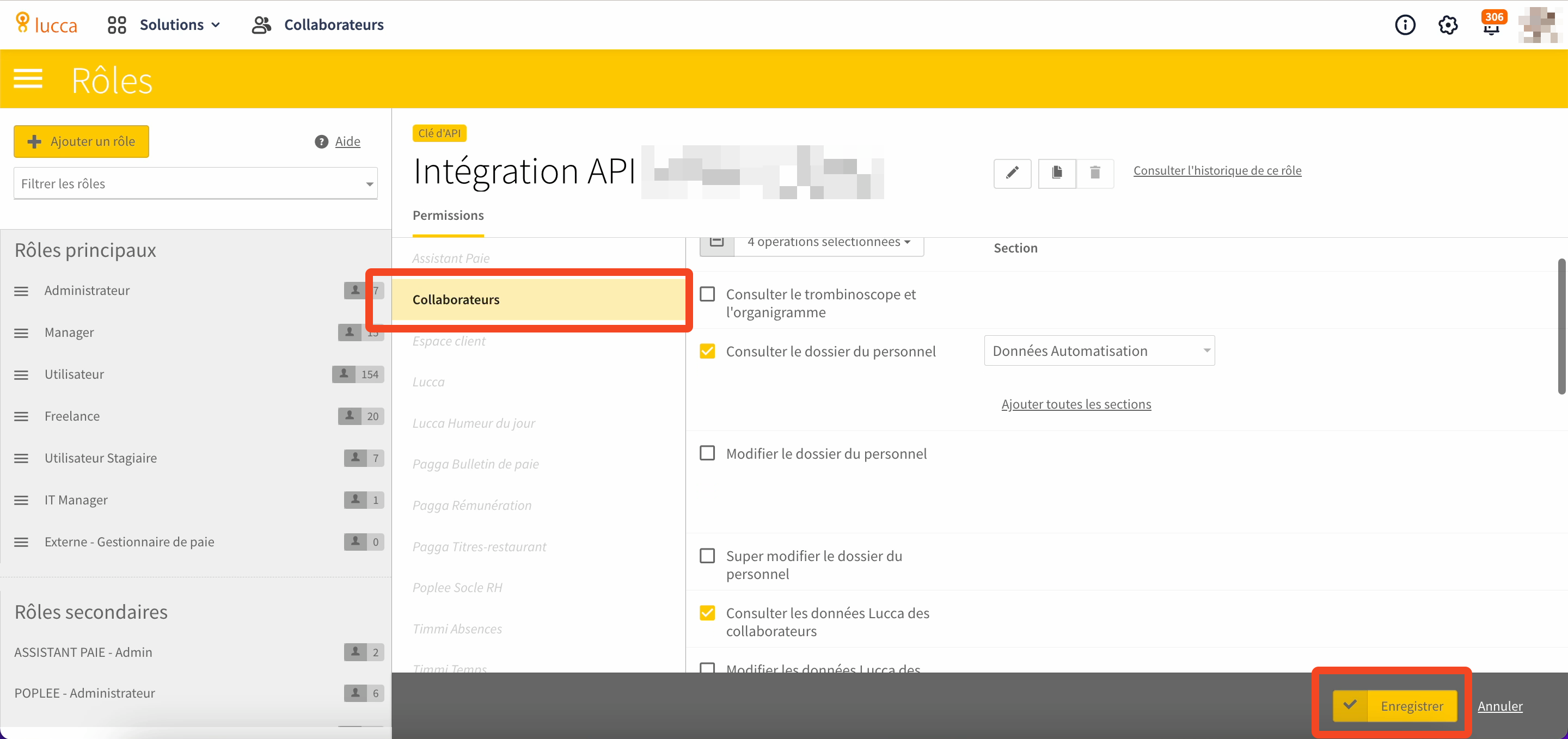Uncheck Consulter les données Lucca des collaborateurs
Screen dimensions: 1568x739
[707, 613]
